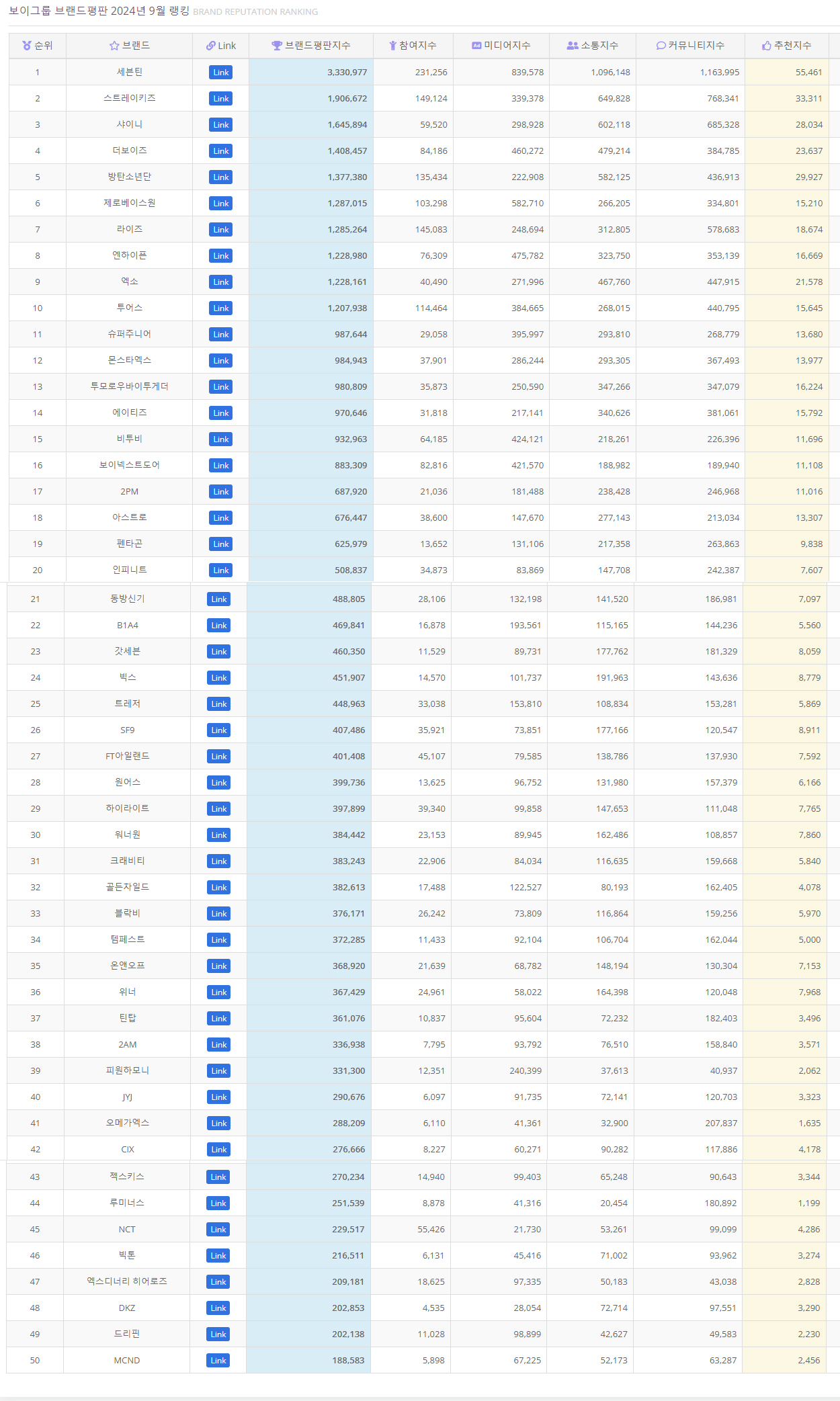The height and width of the screenshot is (1401, 840).
Task: Select recommendation value 55,461
Action: click(809, 73)
